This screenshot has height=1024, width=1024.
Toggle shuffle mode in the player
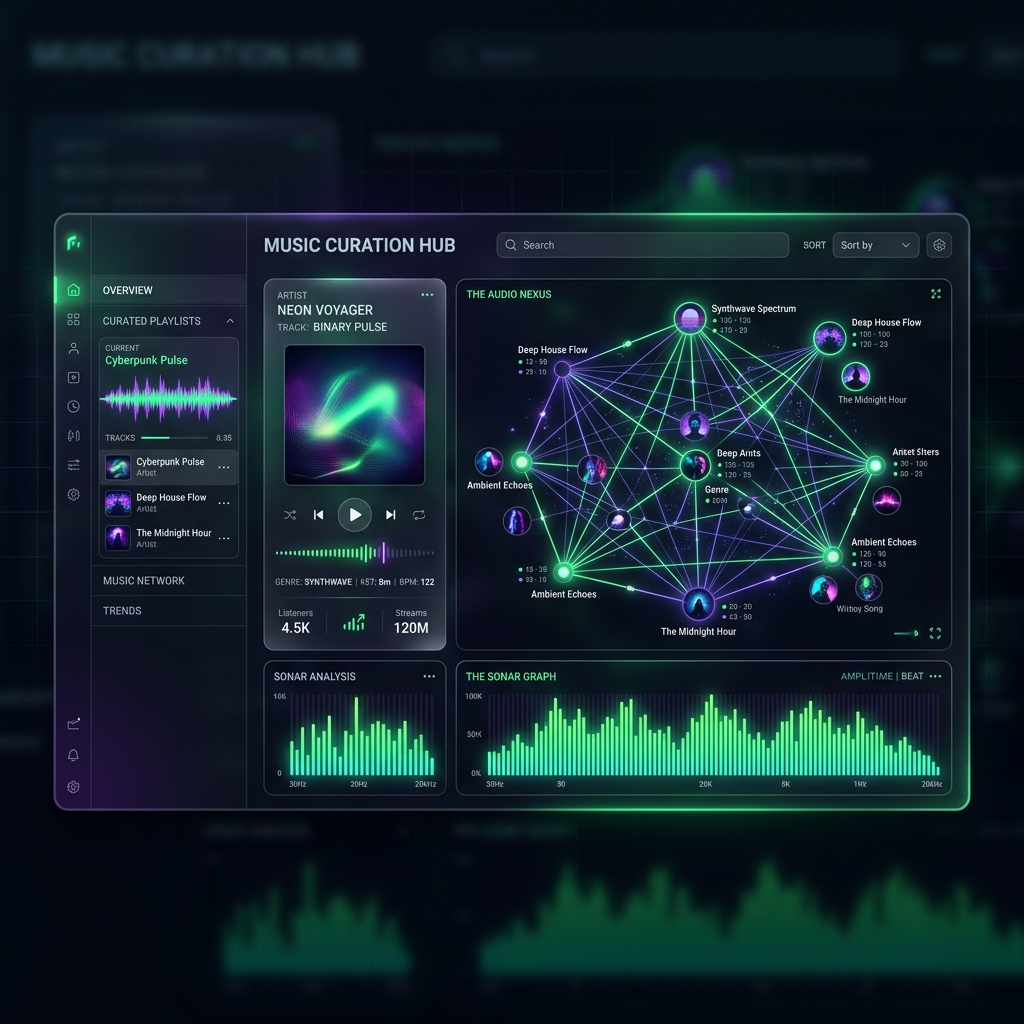(x=290, y=515)
